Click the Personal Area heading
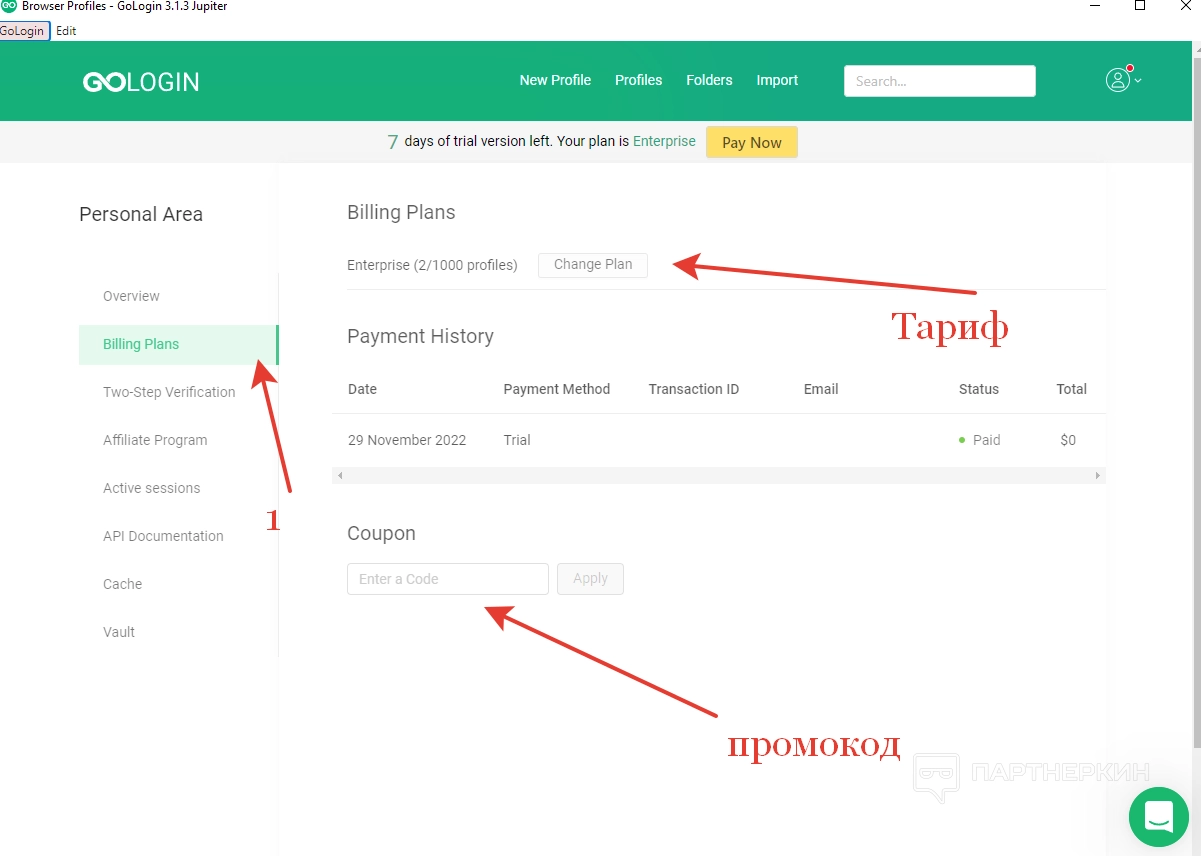The width and height of the screenshot is (1201, 856). (x=141, y=214)
